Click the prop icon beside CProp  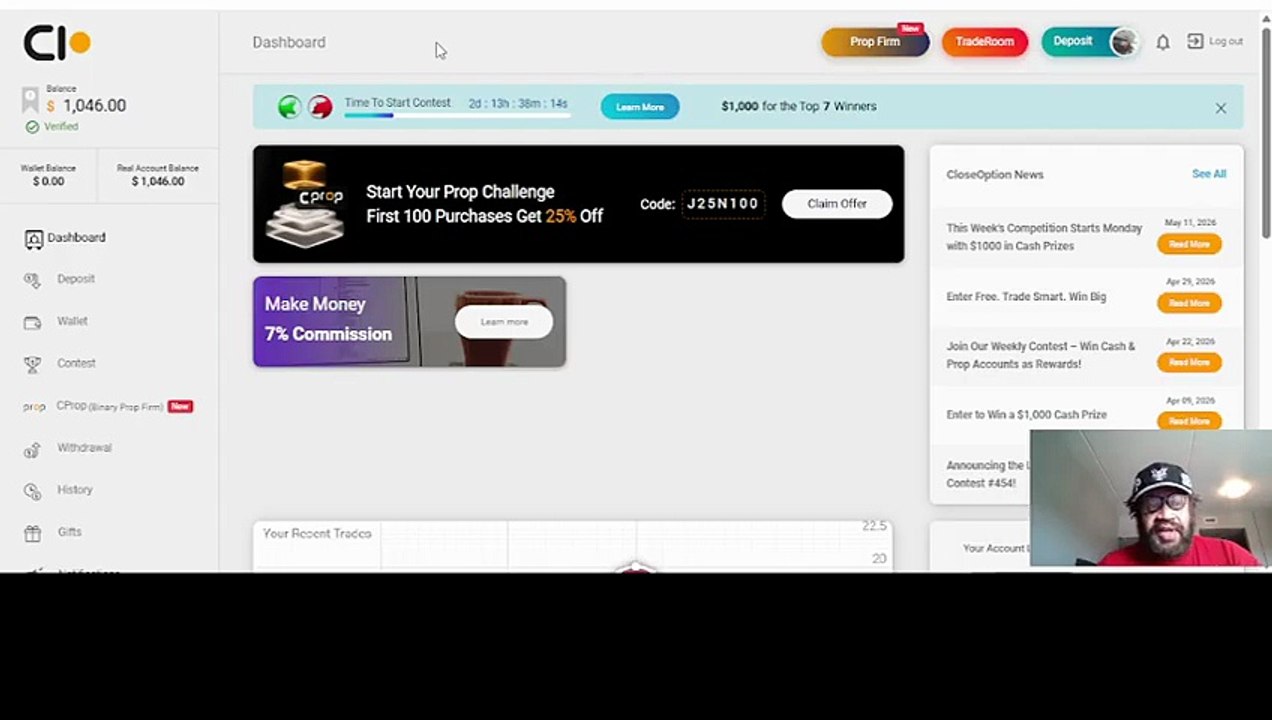34,407
